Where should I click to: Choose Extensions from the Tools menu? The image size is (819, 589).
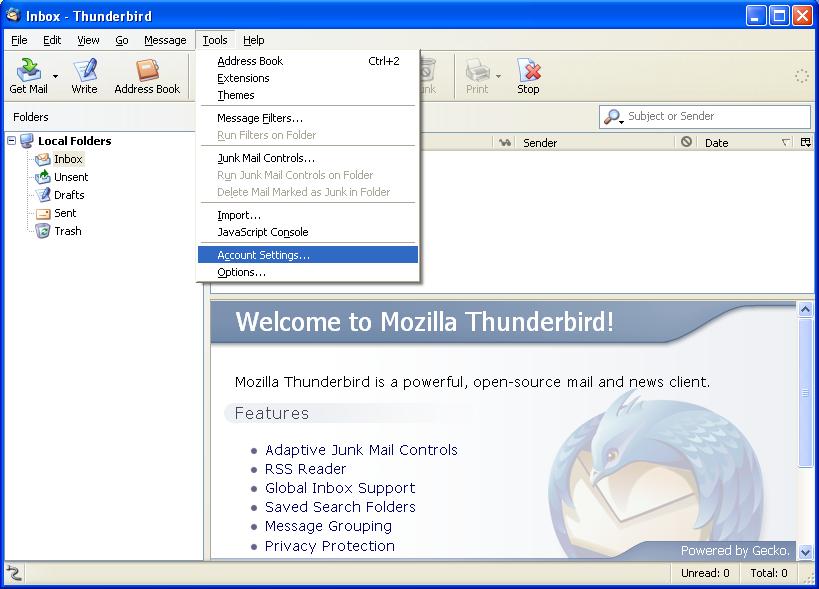pos(308,78)
